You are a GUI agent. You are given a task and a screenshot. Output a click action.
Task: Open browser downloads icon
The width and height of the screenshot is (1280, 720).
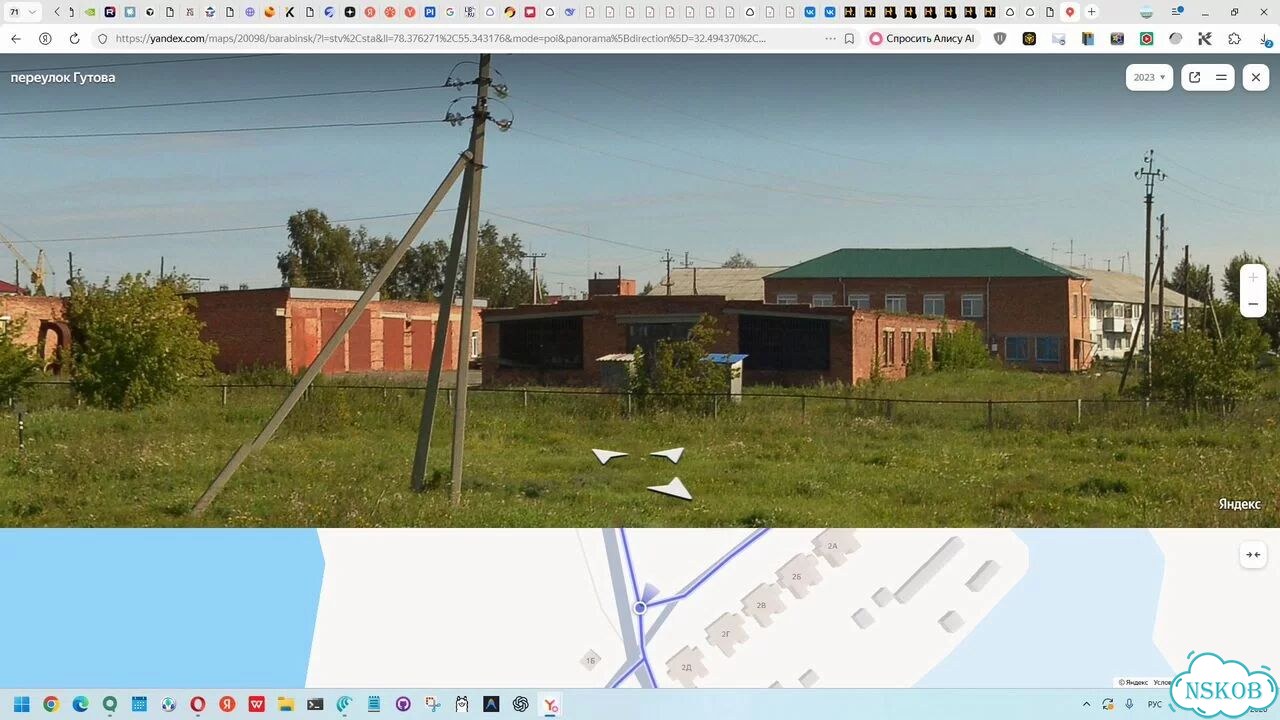click(x=1264, y=38)
